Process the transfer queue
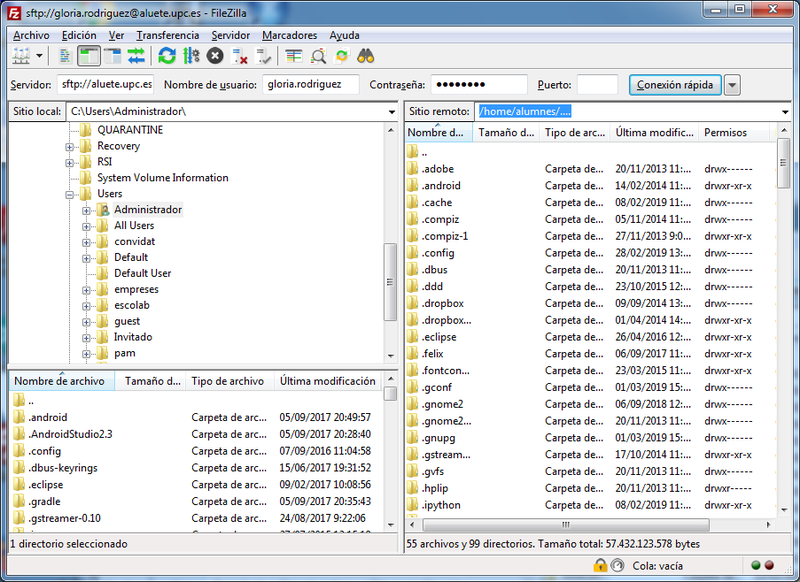 (191, 56)
